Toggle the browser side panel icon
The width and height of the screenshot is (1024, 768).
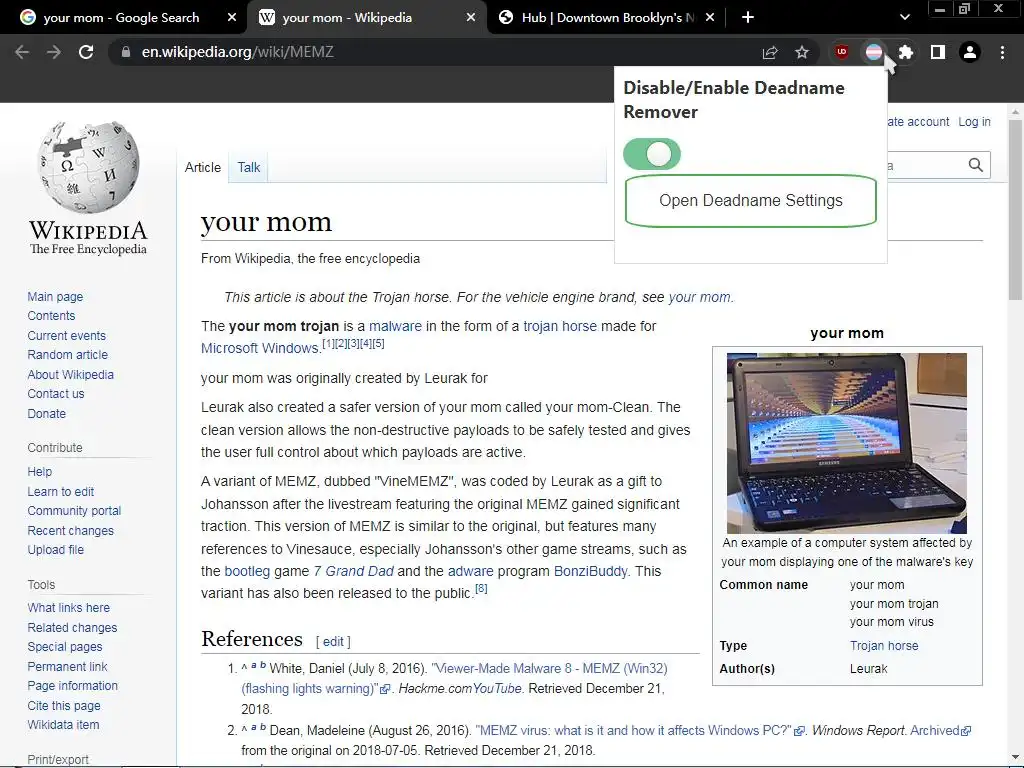click(x=938, y=52)
